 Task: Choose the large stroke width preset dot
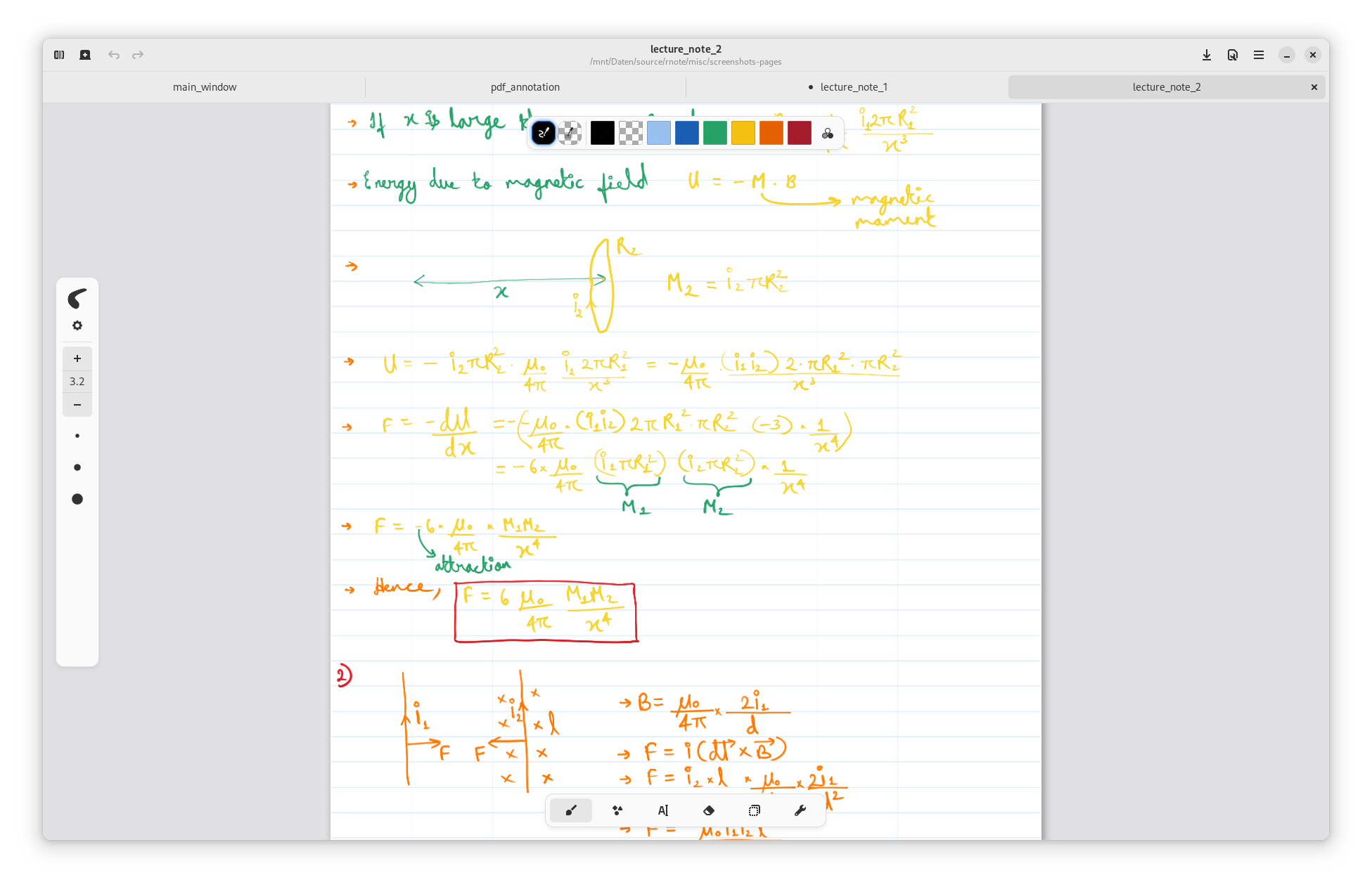(x=77, y=499)
